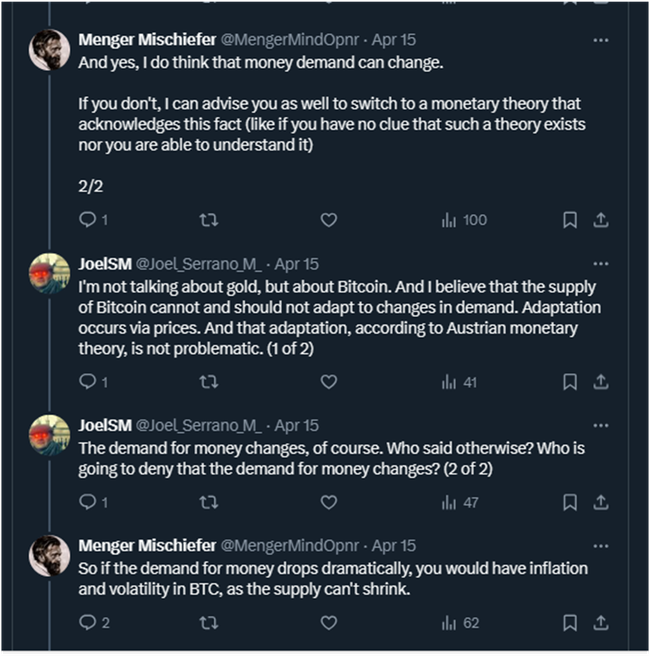Open more options on first Menger tweet
The width and height of the screenshot is (650, 657).
pyautogui.click(x=600, y=40)
